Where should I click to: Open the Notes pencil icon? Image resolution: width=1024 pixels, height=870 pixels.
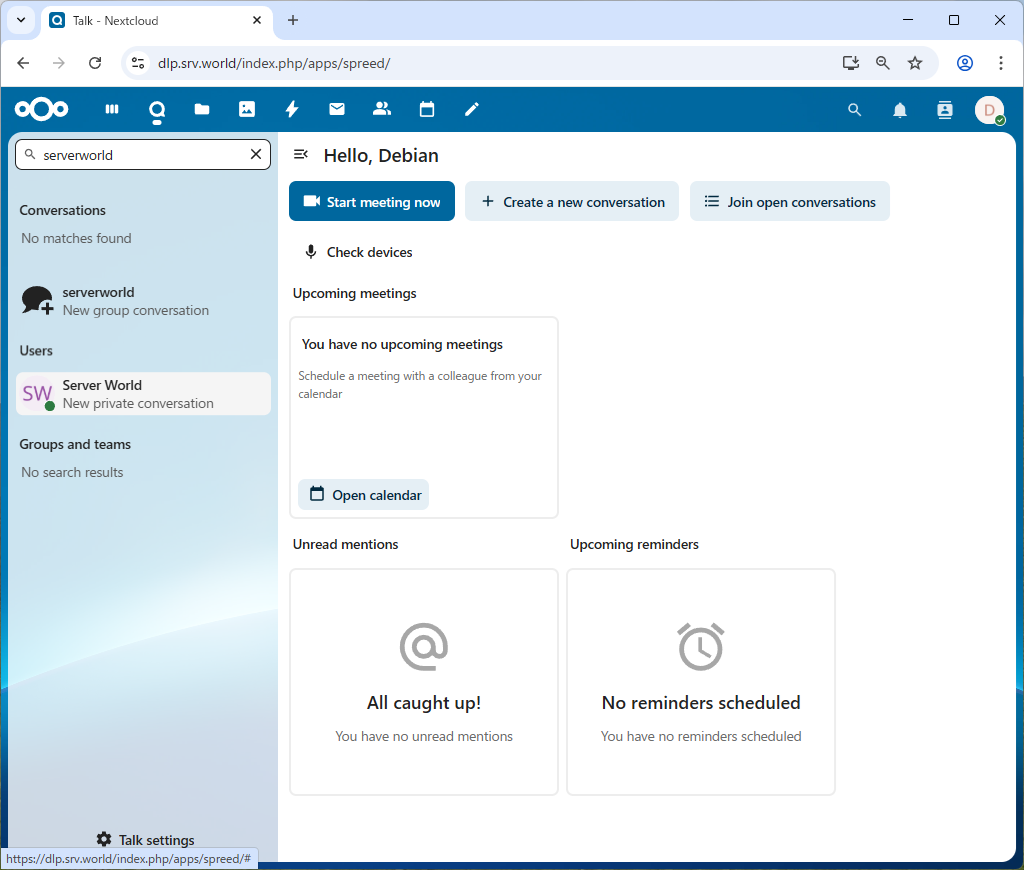pos(472,109)
